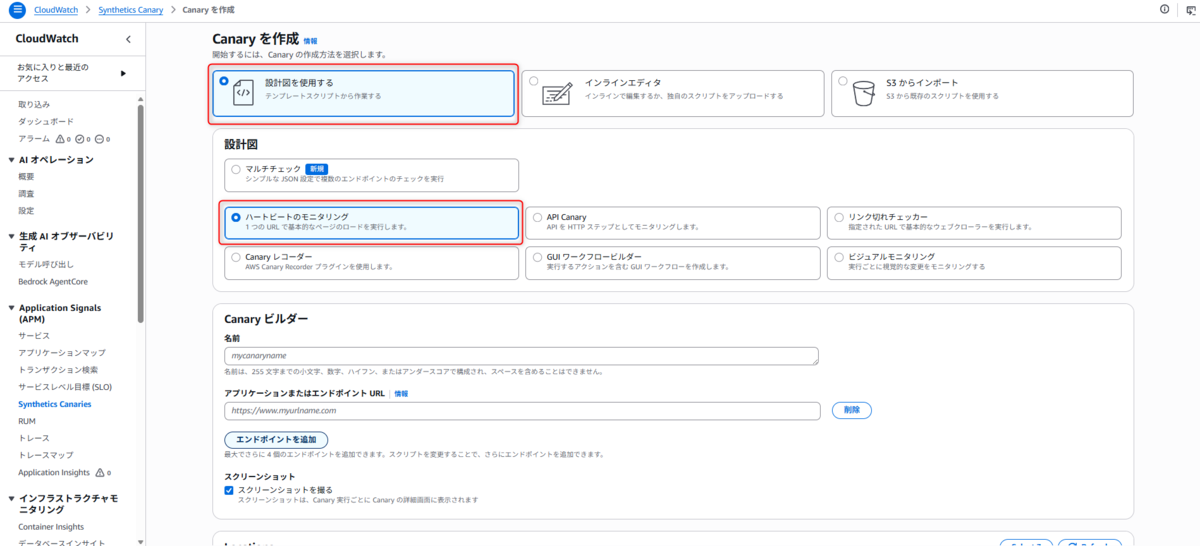Open Container Insights in the sidebar
The image size is (1200, 546).
tap(51, 527)
